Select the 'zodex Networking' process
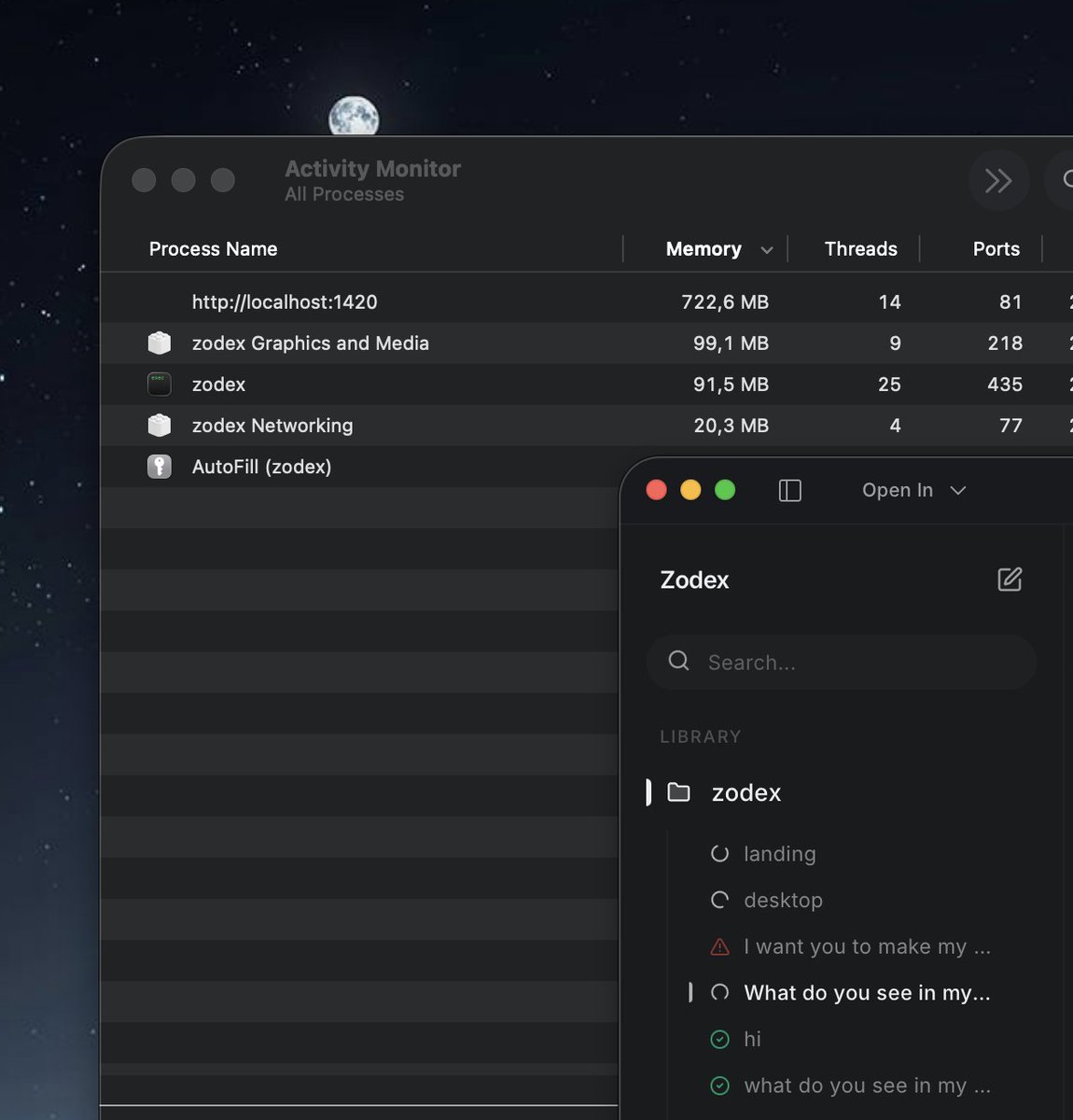 (x=586, y=426)
